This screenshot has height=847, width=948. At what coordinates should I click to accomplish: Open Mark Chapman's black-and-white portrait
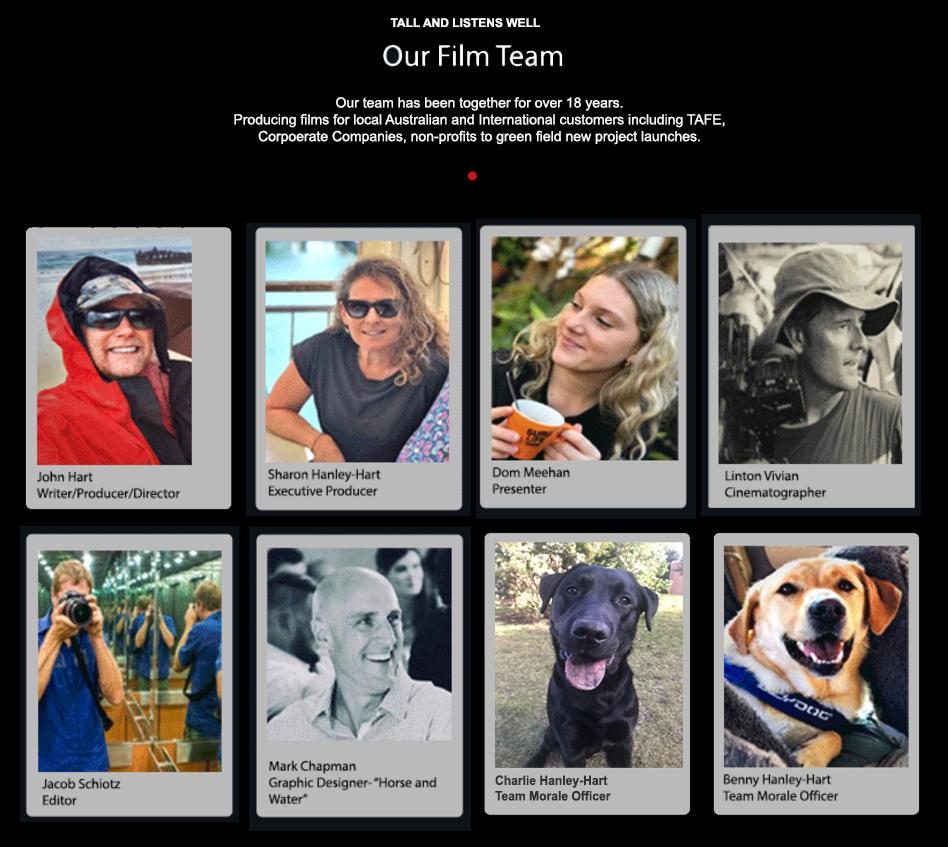click(x=359, y=644)
